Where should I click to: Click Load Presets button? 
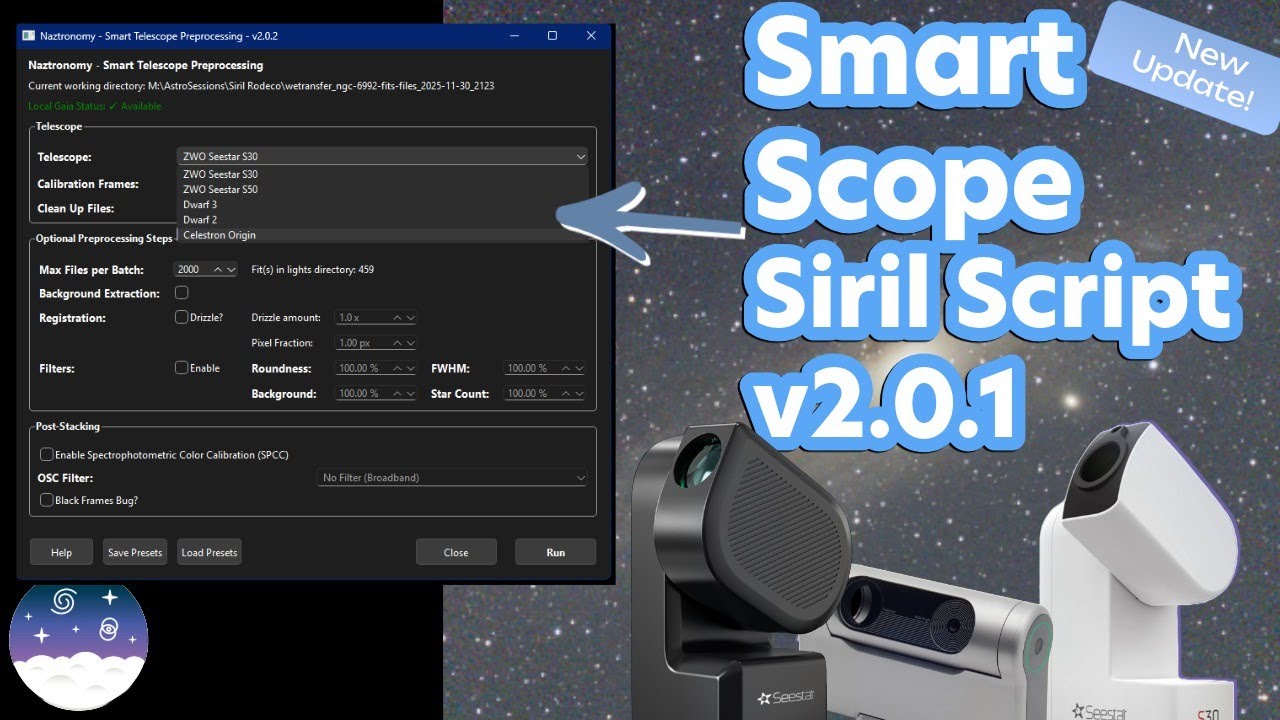coord(209,552)
